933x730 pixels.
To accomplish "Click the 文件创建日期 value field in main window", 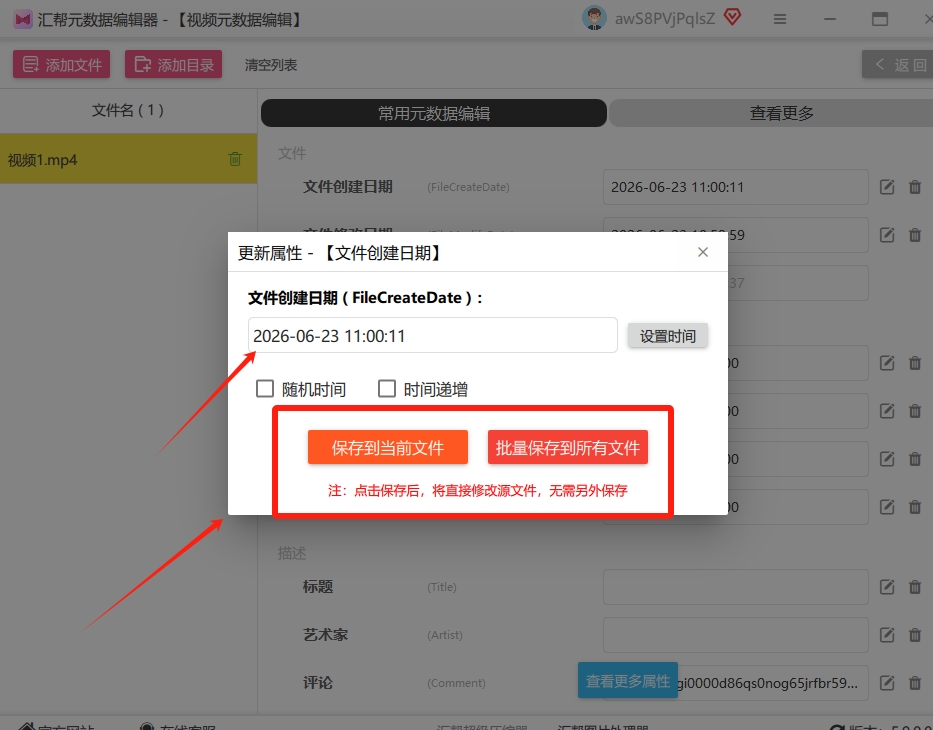I will point(735,187).
